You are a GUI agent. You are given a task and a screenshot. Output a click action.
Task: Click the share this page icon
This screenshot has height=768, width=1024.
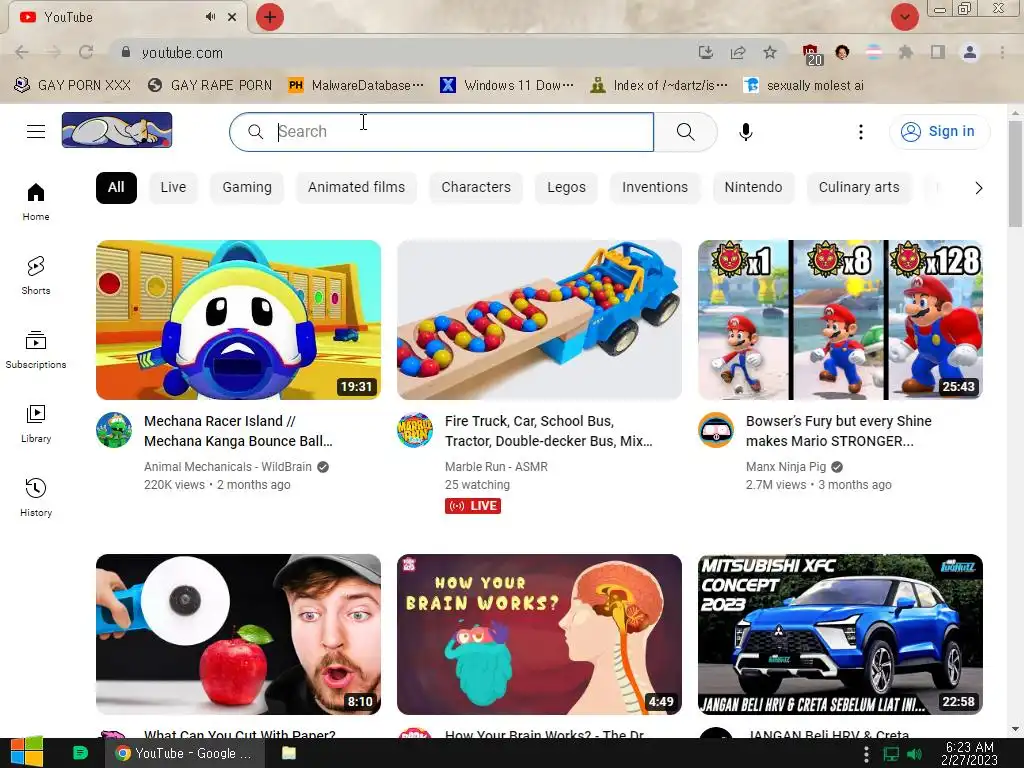[738, 52]
